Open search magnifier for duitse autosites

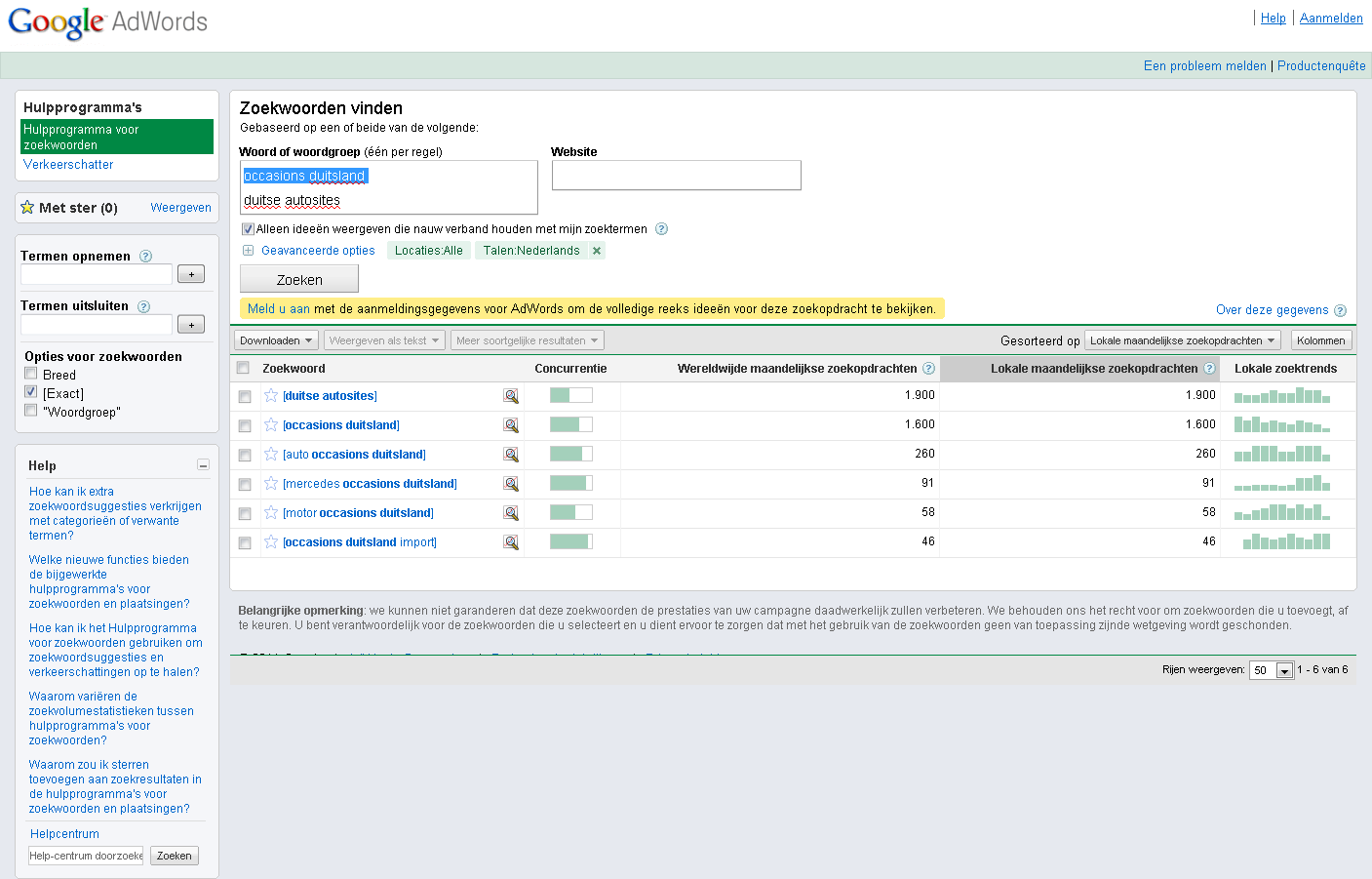[x=510, y=396]
